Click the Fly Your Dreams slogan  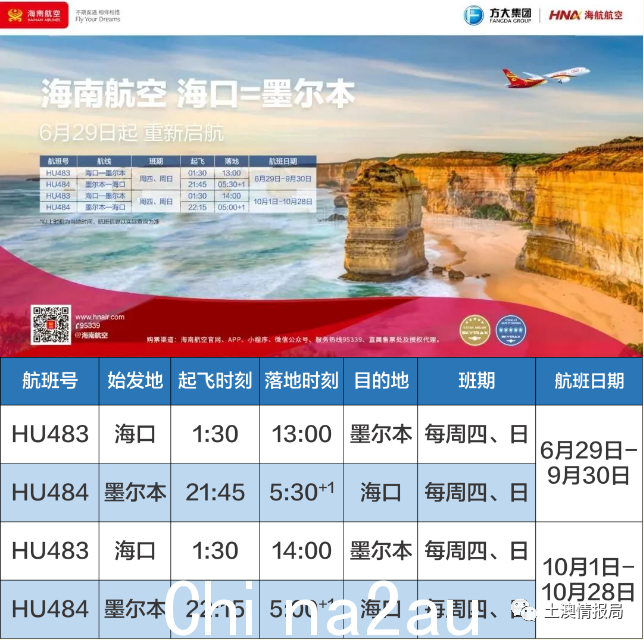coord(98,19)
